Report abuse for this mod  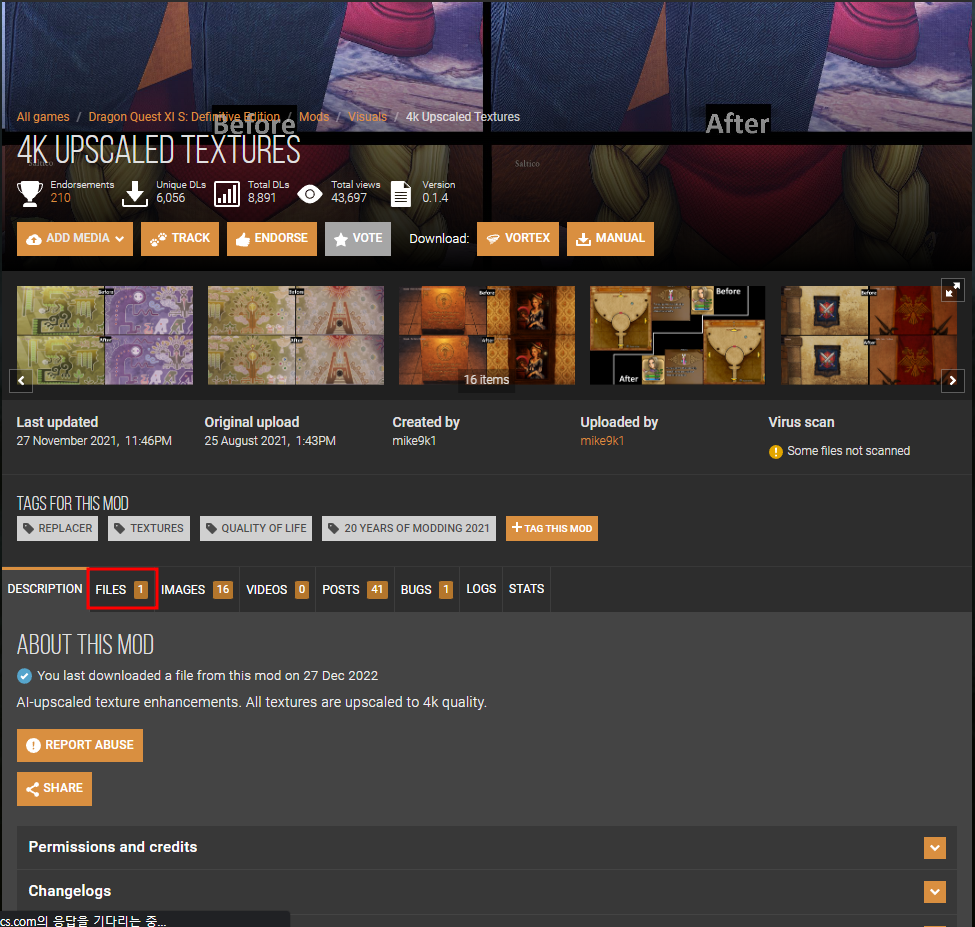80,745
